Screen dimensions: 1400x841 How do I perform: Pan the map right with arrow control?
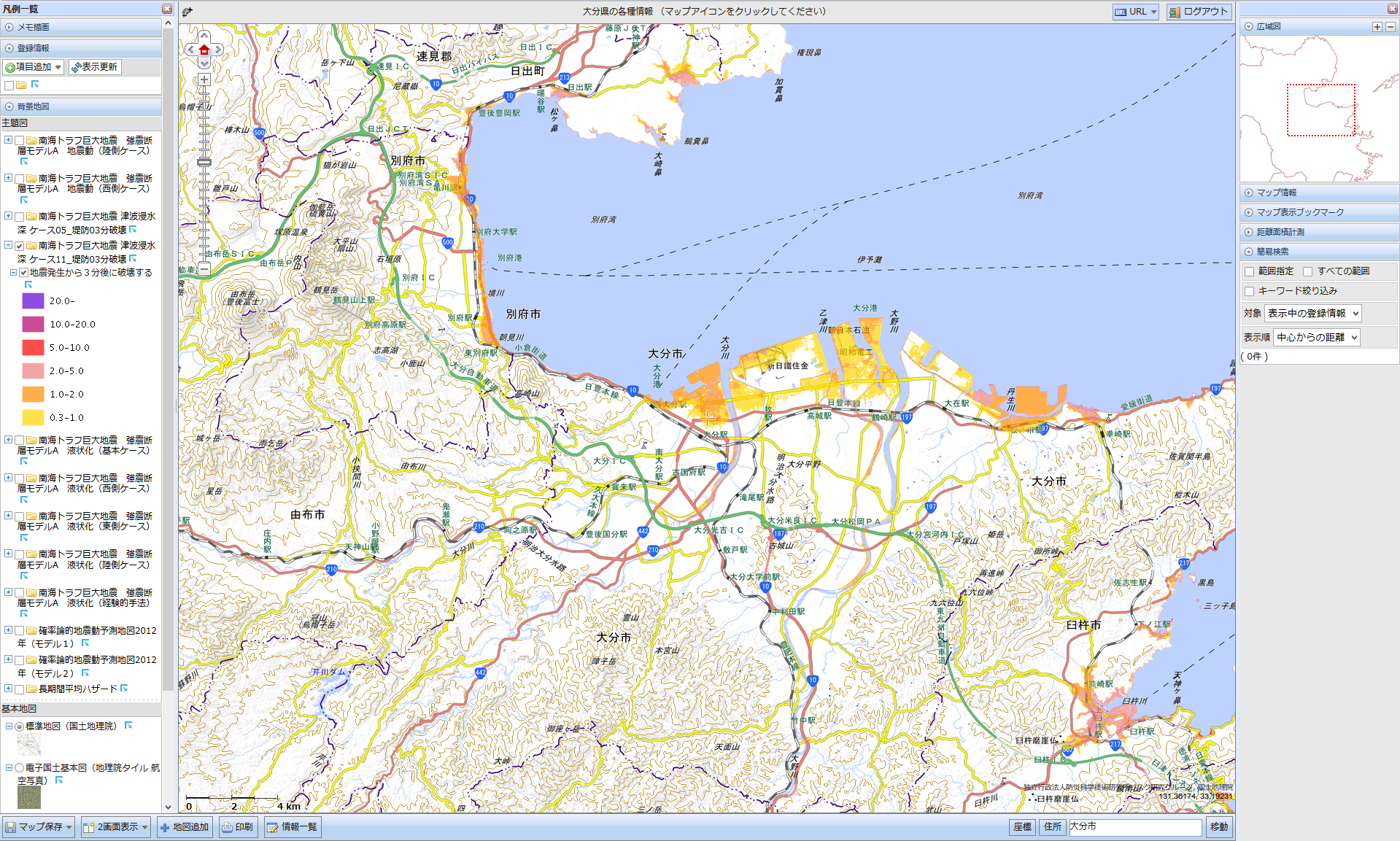click(x=218, y=50)
